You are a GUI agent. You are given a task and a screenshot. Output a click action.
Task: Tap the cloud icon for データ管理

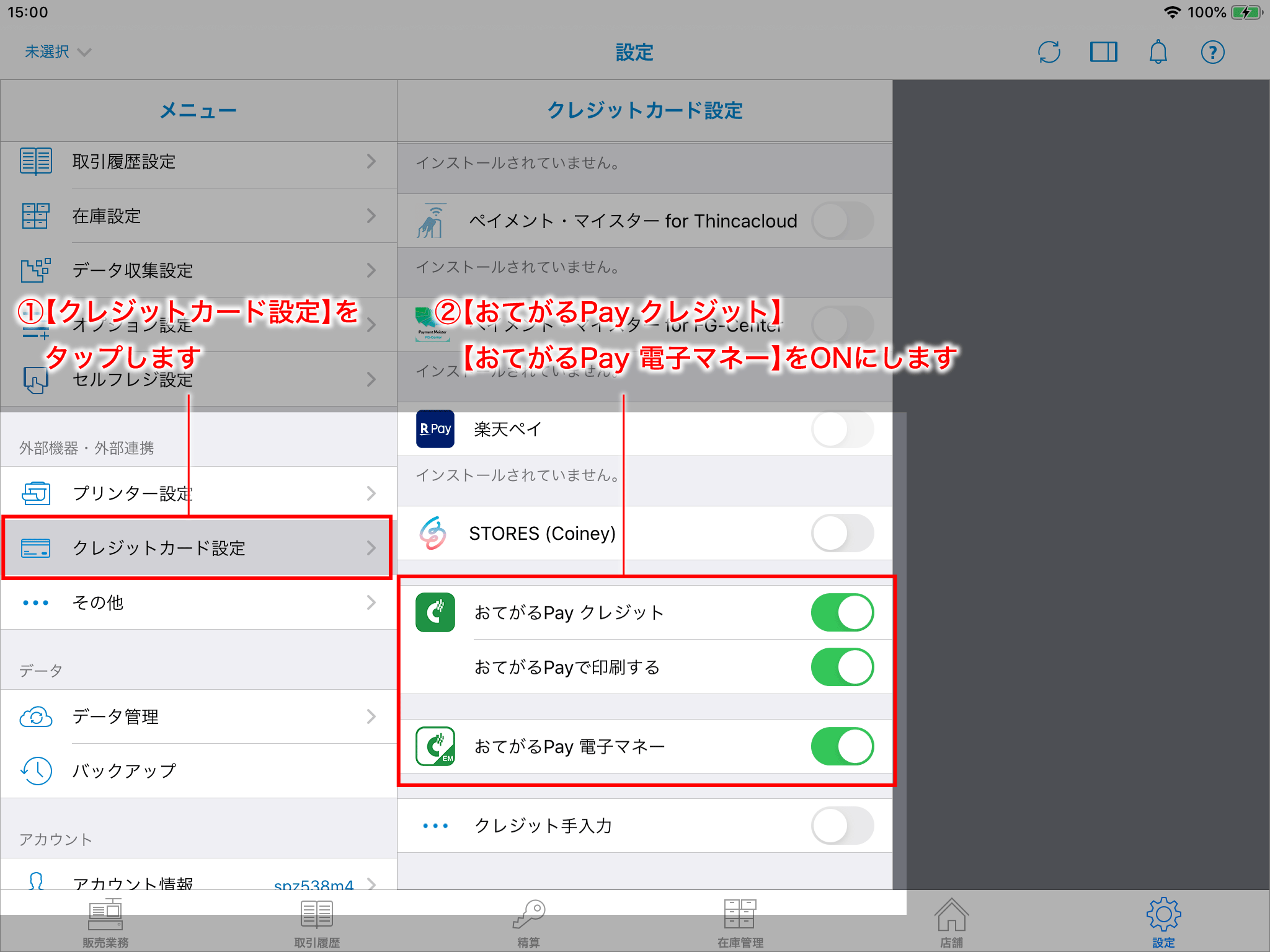36,716
